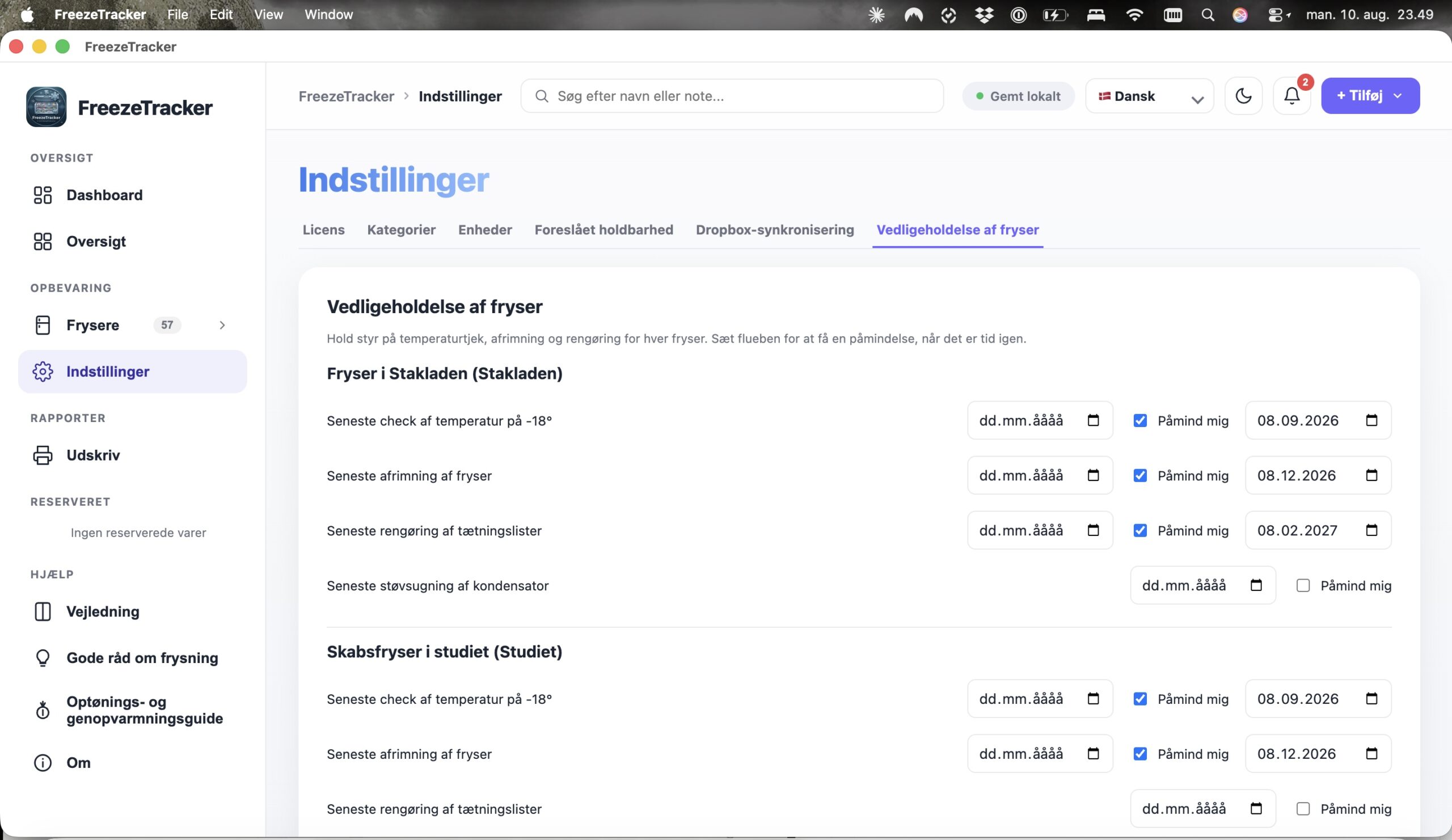The image size is (1452, 840).
Task: Open calendar picker for Stakladen afrimning date
Action: point(1093,475)
